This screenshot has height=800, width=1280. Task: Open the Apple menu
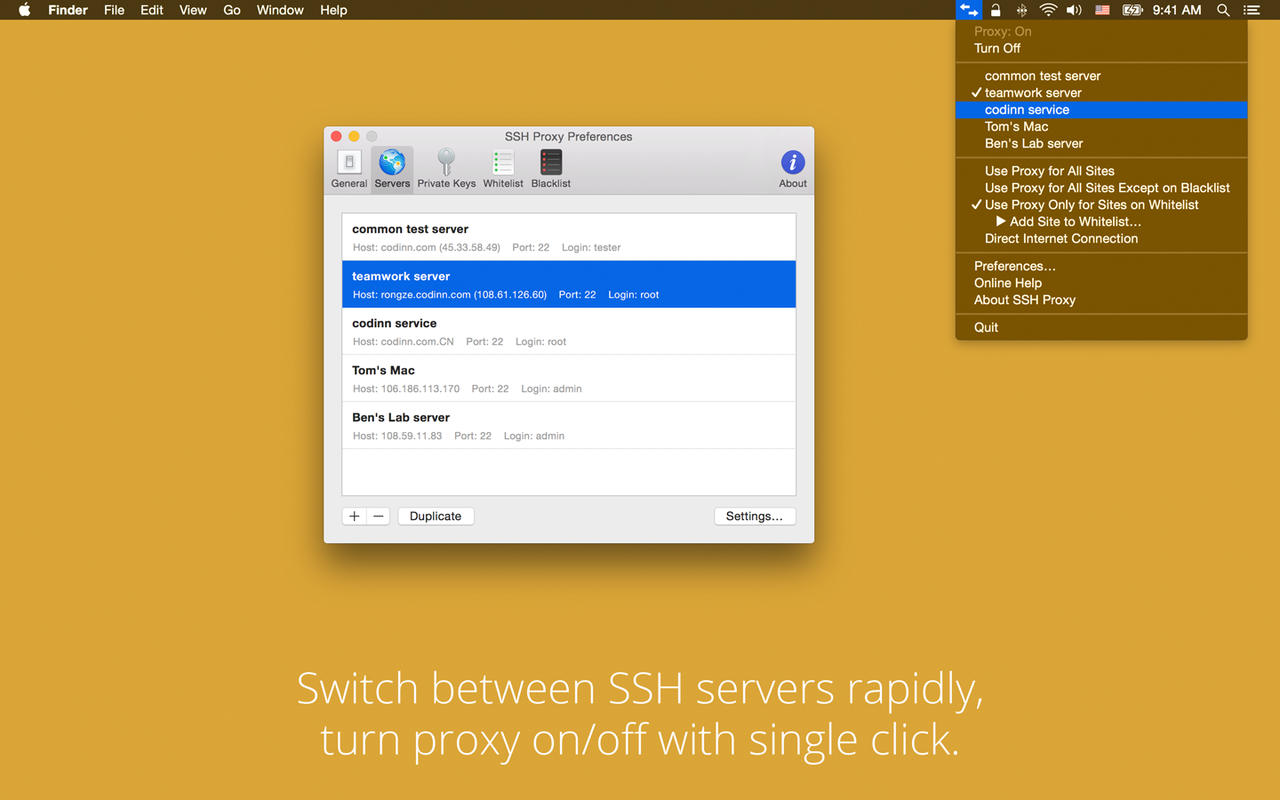click(x=24, y=10)
